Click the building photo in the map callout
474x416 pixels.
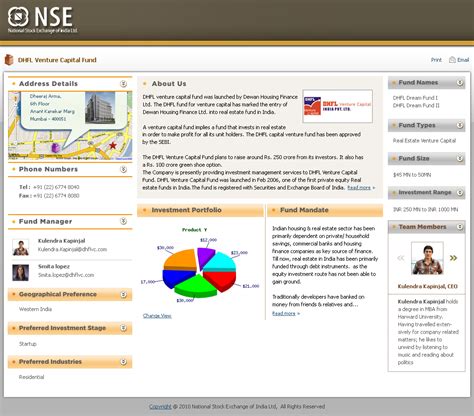[100, 108]
